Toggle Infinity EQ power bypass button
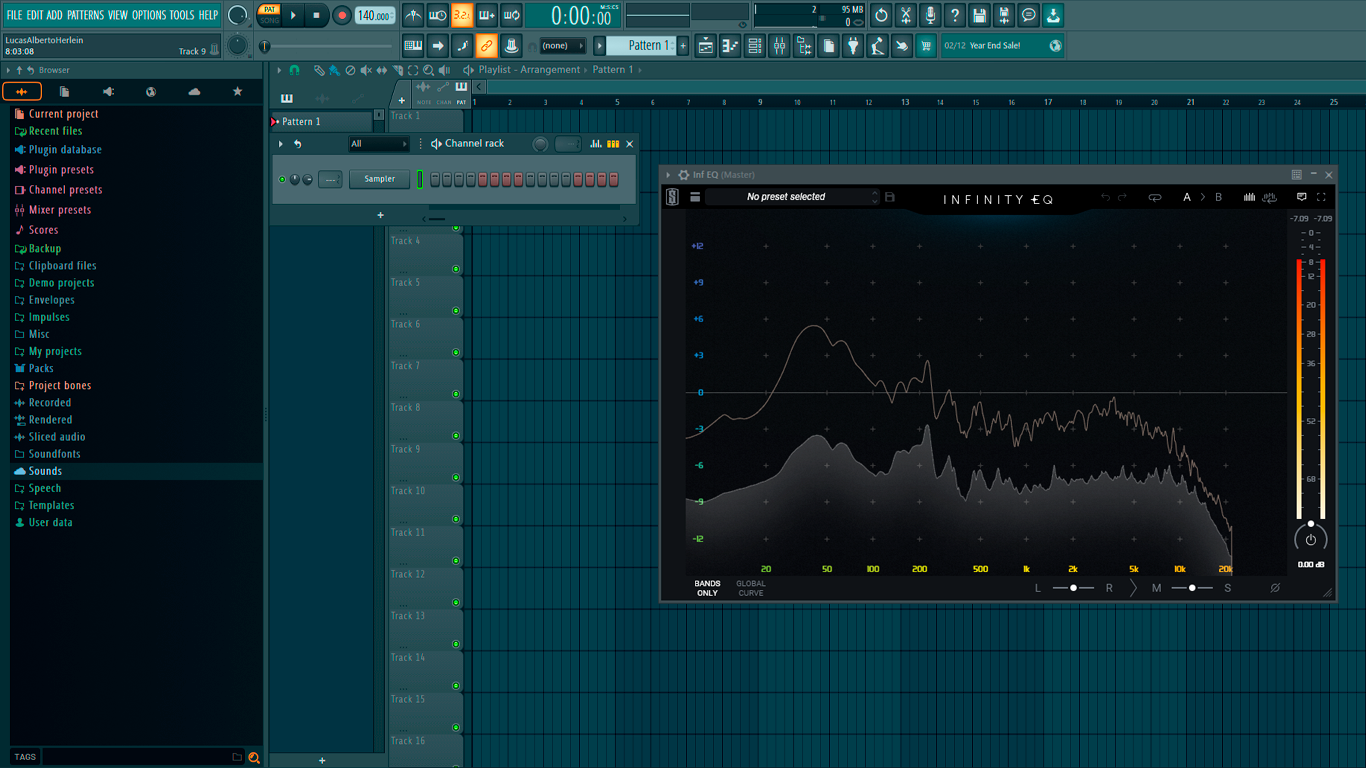 pyautogui.click(x=1311, y=539)
